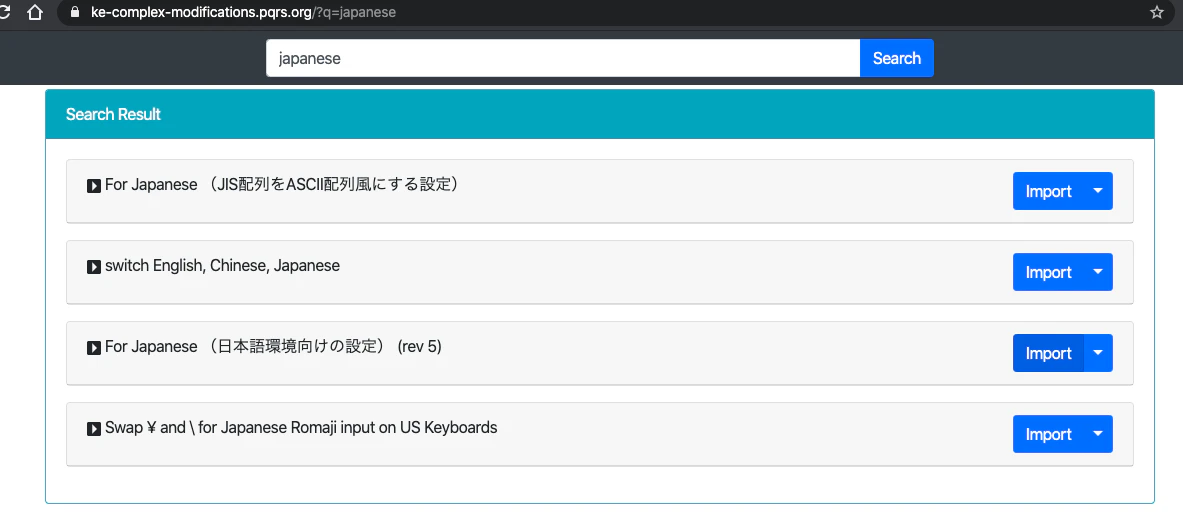Image resolution: width=1183 pixels, height=519 pixels.
Task: Expand switch English, Chinese, Japanese triangle
Action: coord(94,267)
